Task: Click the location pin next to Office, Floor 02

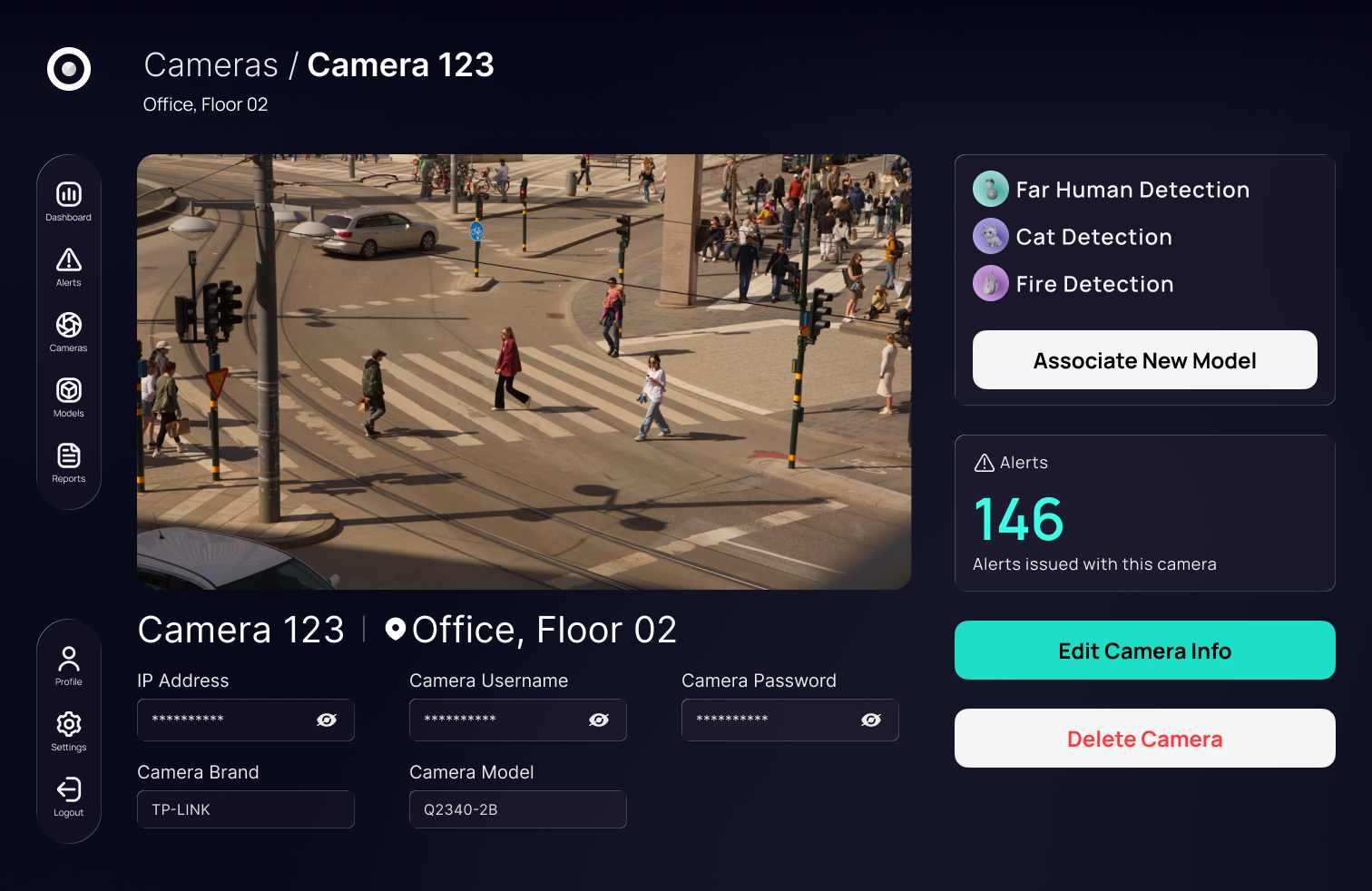Action: point(396,629)
